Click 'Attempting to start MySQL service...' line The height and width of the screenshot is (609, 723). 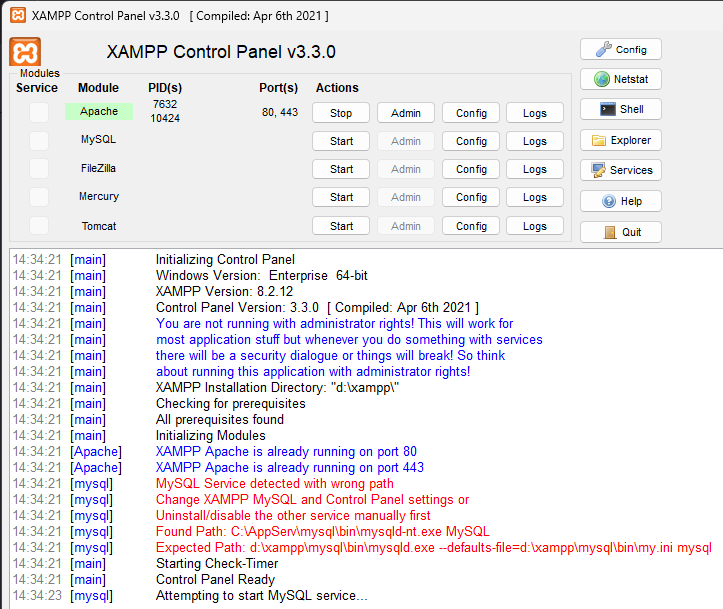click(261, 596)
